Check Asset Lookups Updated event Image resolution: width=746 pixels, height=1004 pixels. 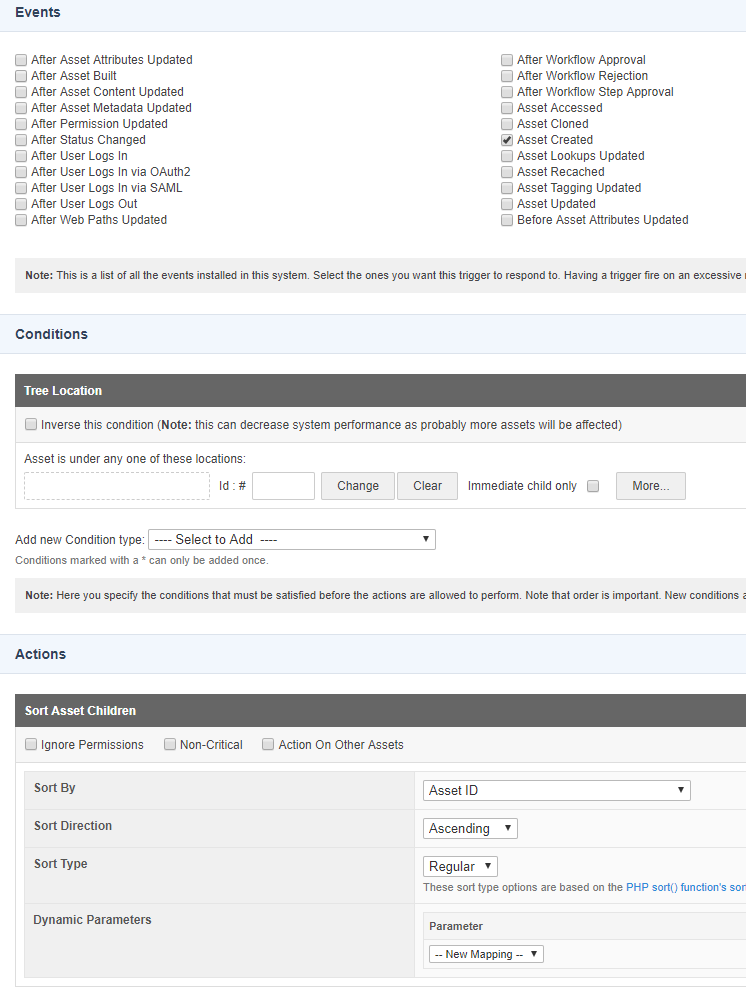coord(507,156)
